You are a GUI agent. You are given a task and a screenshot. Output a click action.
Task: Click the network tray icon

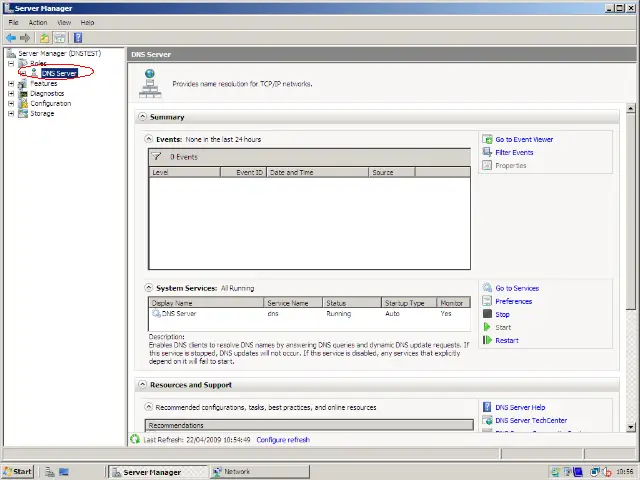595,472
